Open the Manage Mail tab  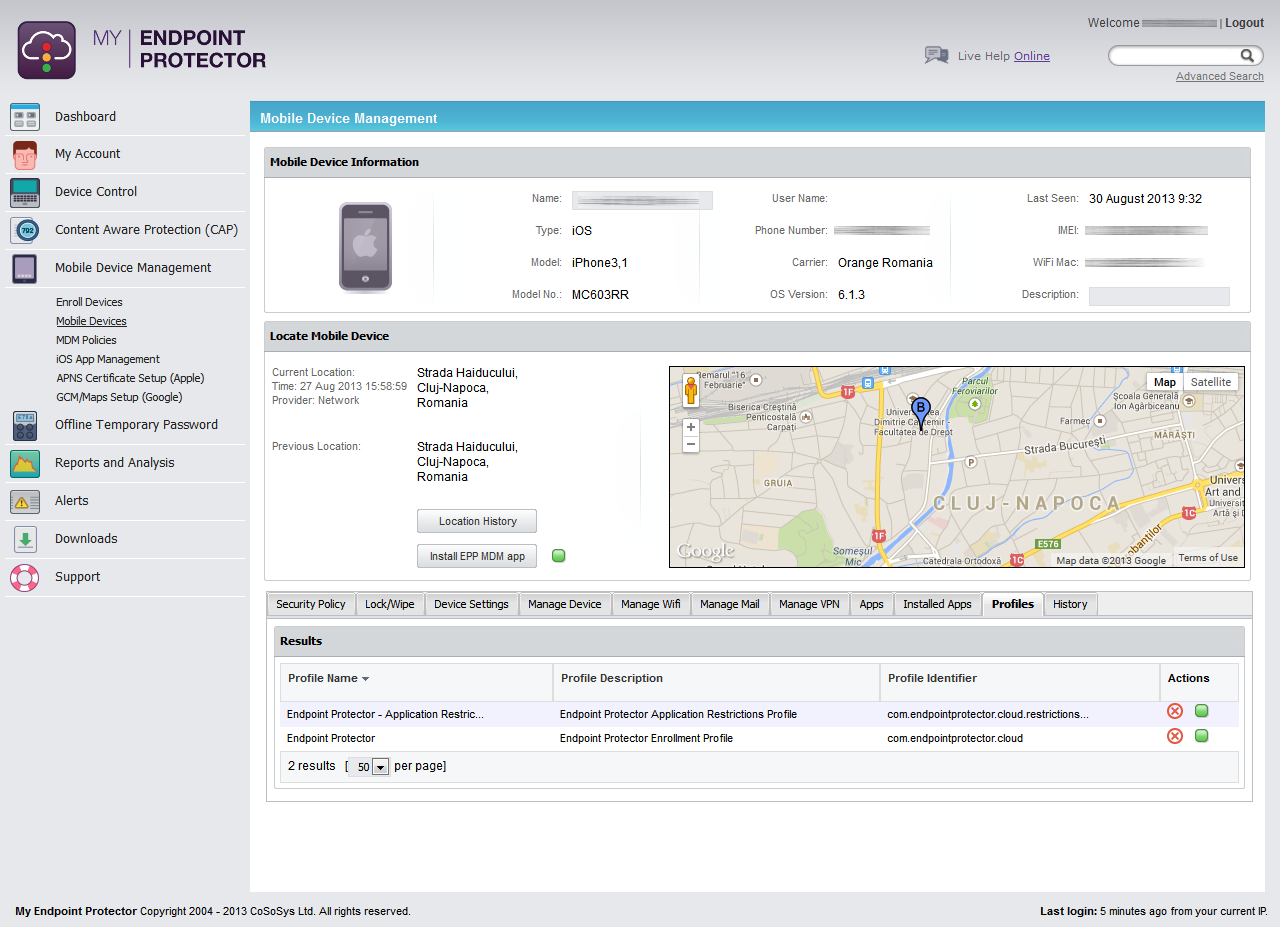pyautogui.click(x=730, y=604)
